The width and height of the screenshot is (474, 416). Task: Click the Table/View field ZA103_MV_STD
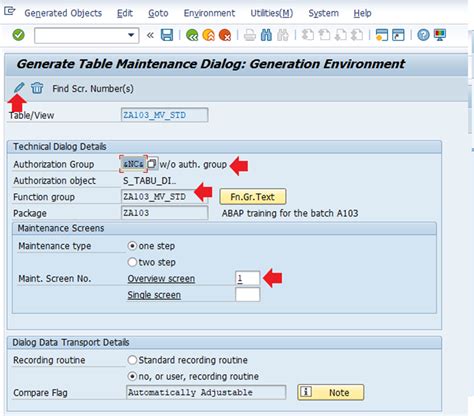coord(165,115)
